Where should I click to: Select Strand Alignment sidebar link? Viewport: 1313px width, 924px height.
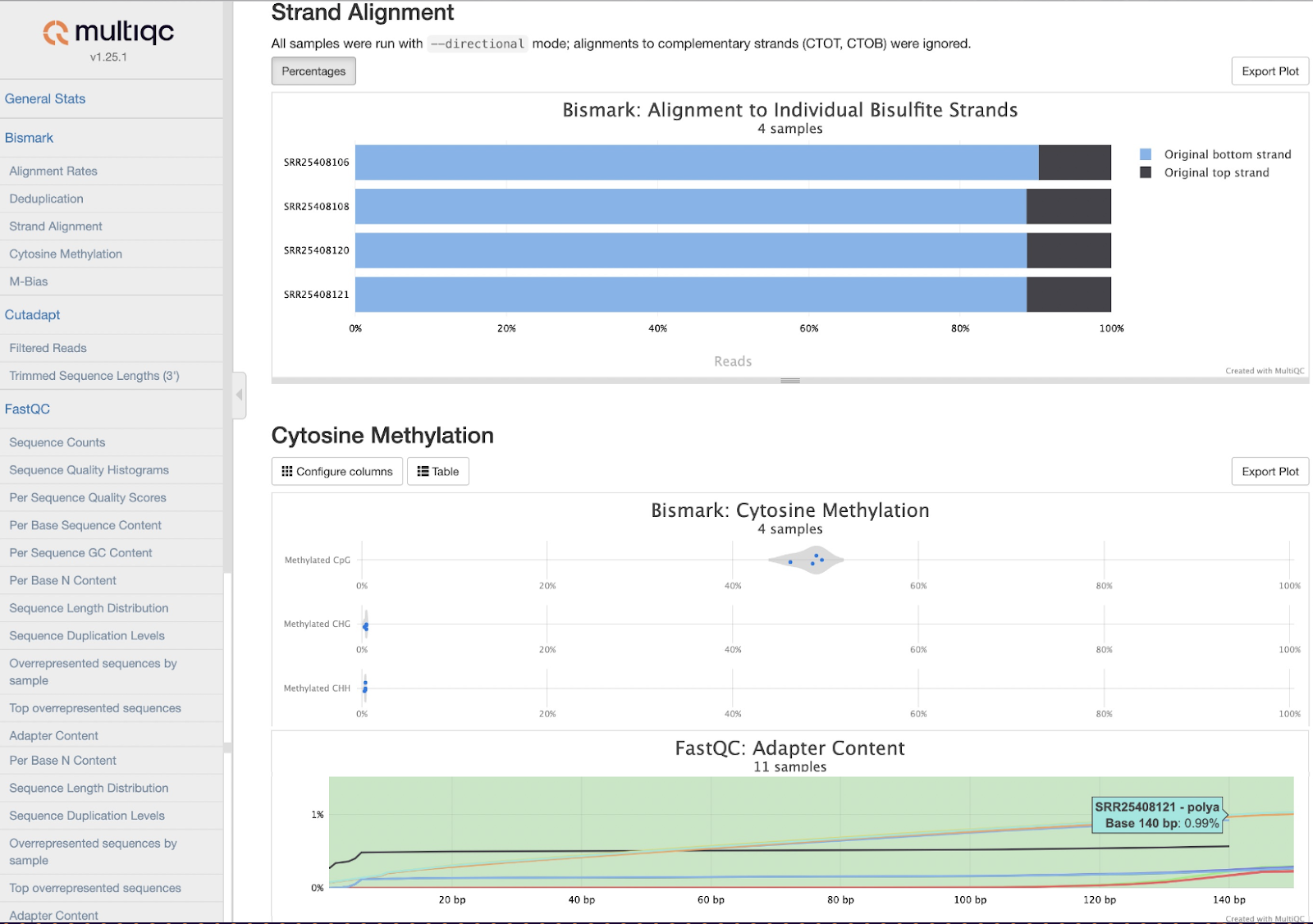tap(56, 226)
